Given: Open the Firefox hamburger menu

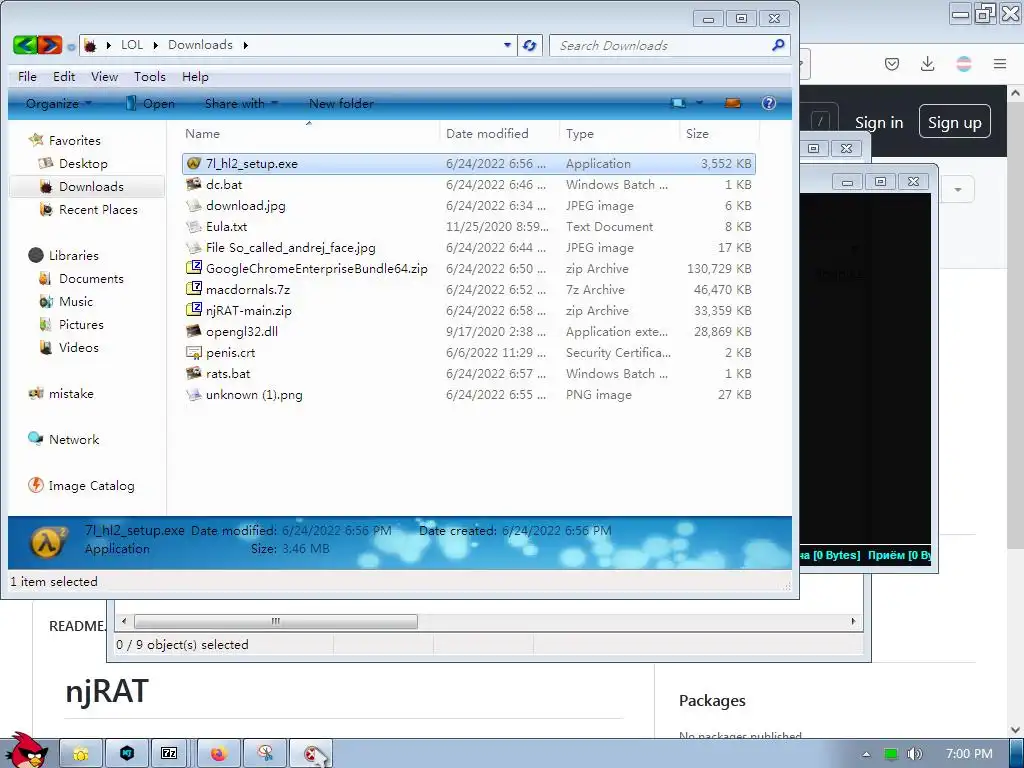Looking at the screenshot, I should (x=1000, y=63).
